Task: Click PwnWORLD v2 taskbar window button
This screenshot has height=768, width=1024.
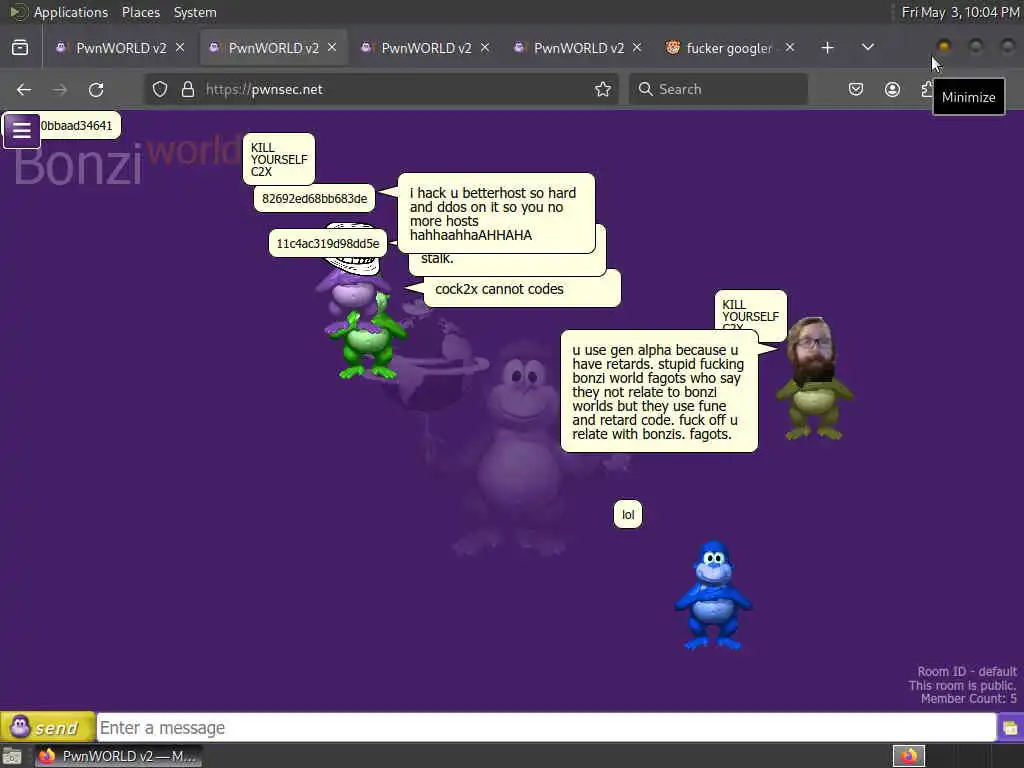Action: 118,756
